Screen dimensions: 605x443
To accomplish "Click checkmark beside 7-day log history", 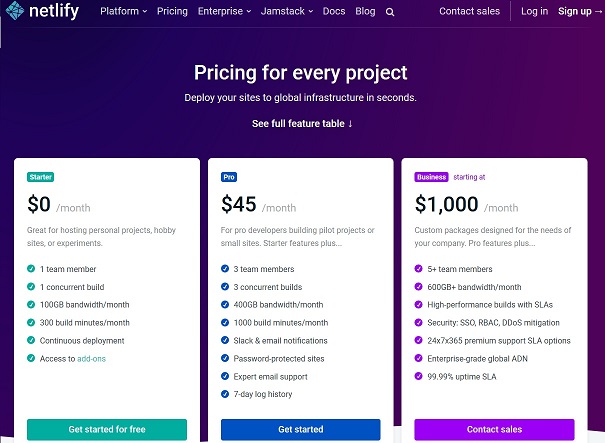I will [x=225, y=394].
